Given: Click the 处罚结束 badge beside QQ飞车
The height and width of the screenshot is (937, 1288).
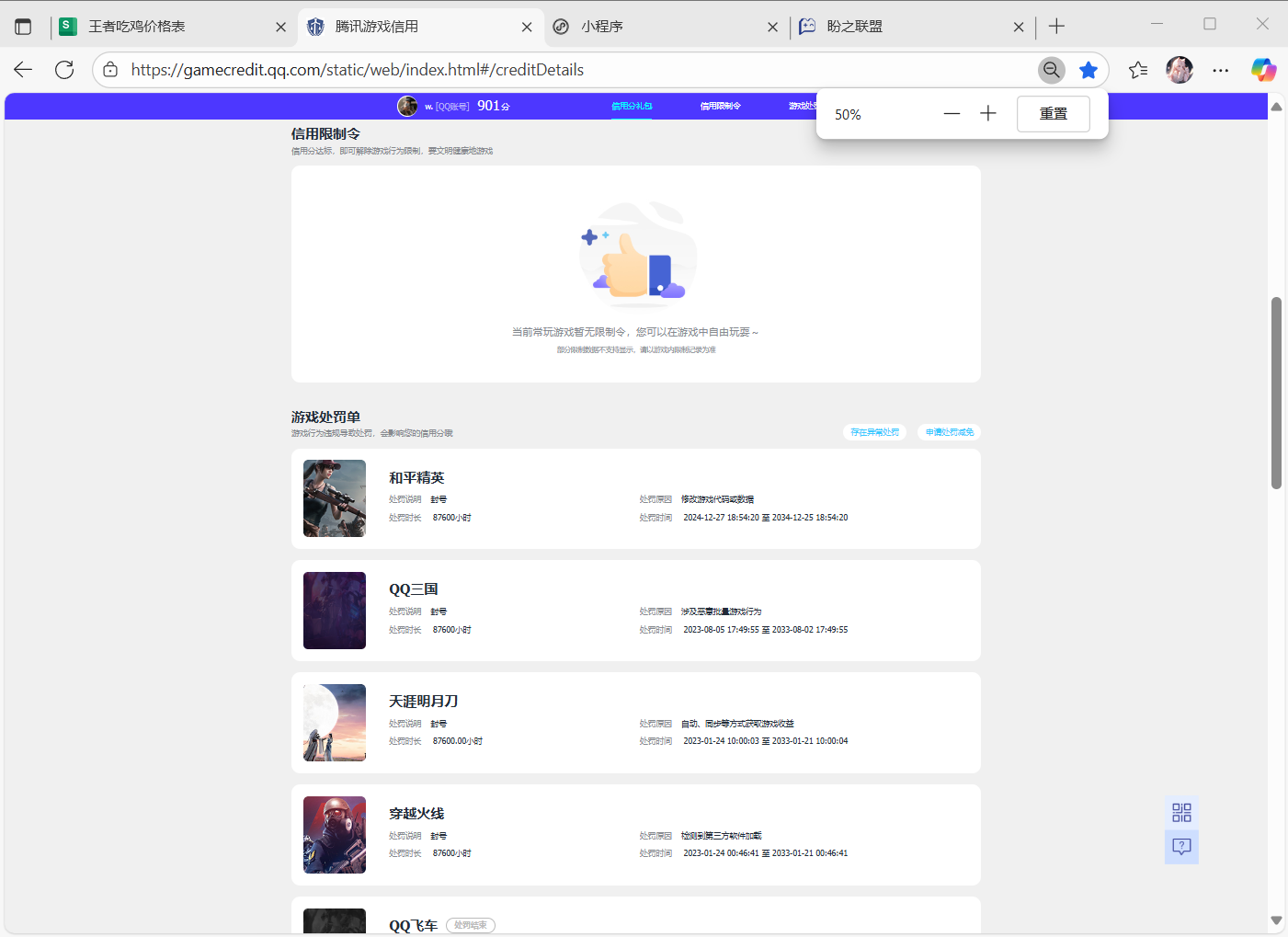Looking at the screenshot, I should [x=471, y=925].
